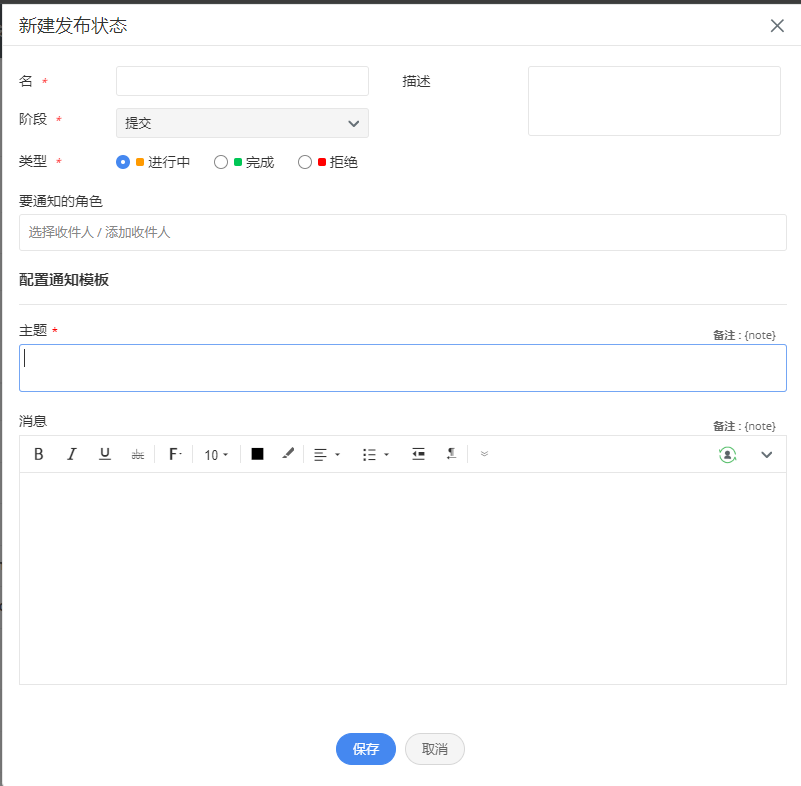Screen dimensions: 801x786
Task: Click the 备注 {note} hint above 主题
Action: click(744, 336)
